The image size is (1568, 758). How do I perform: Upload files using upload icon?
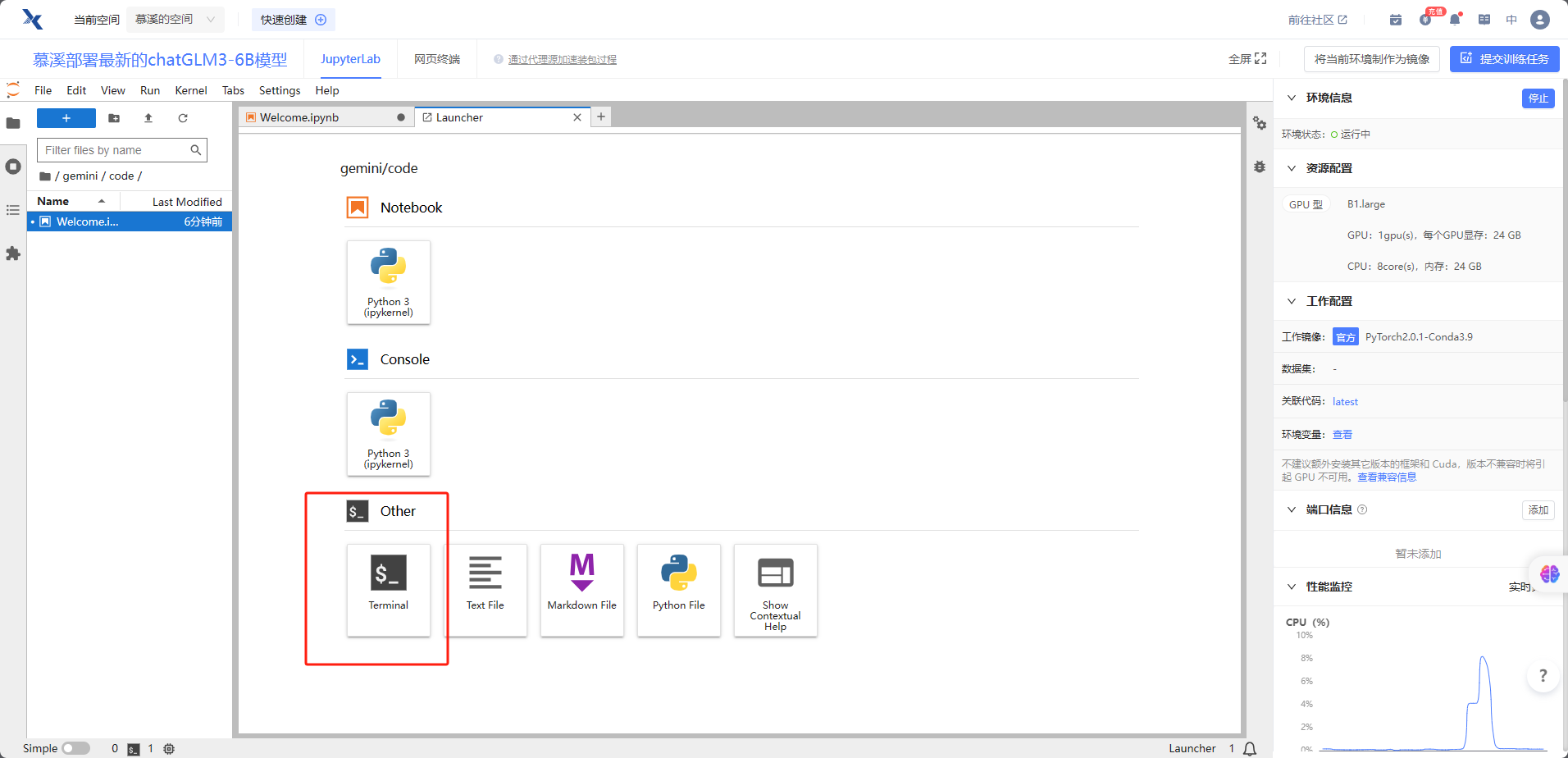148,118
